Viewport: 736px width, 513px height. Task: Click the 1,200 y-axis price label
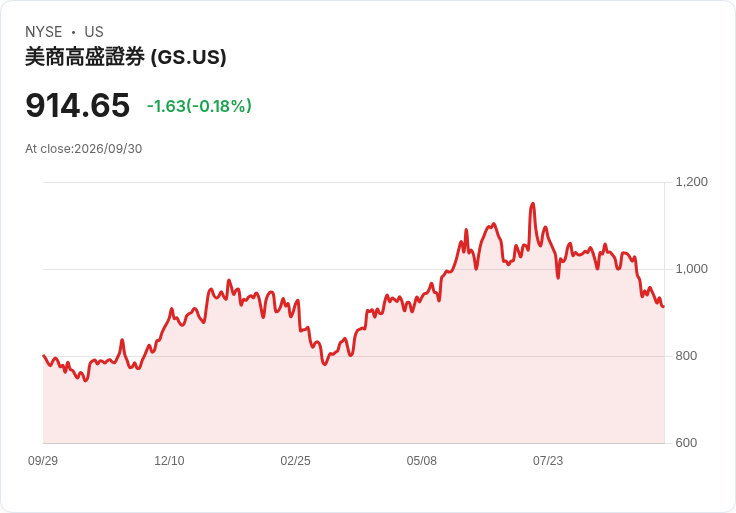tap(691, 182)
